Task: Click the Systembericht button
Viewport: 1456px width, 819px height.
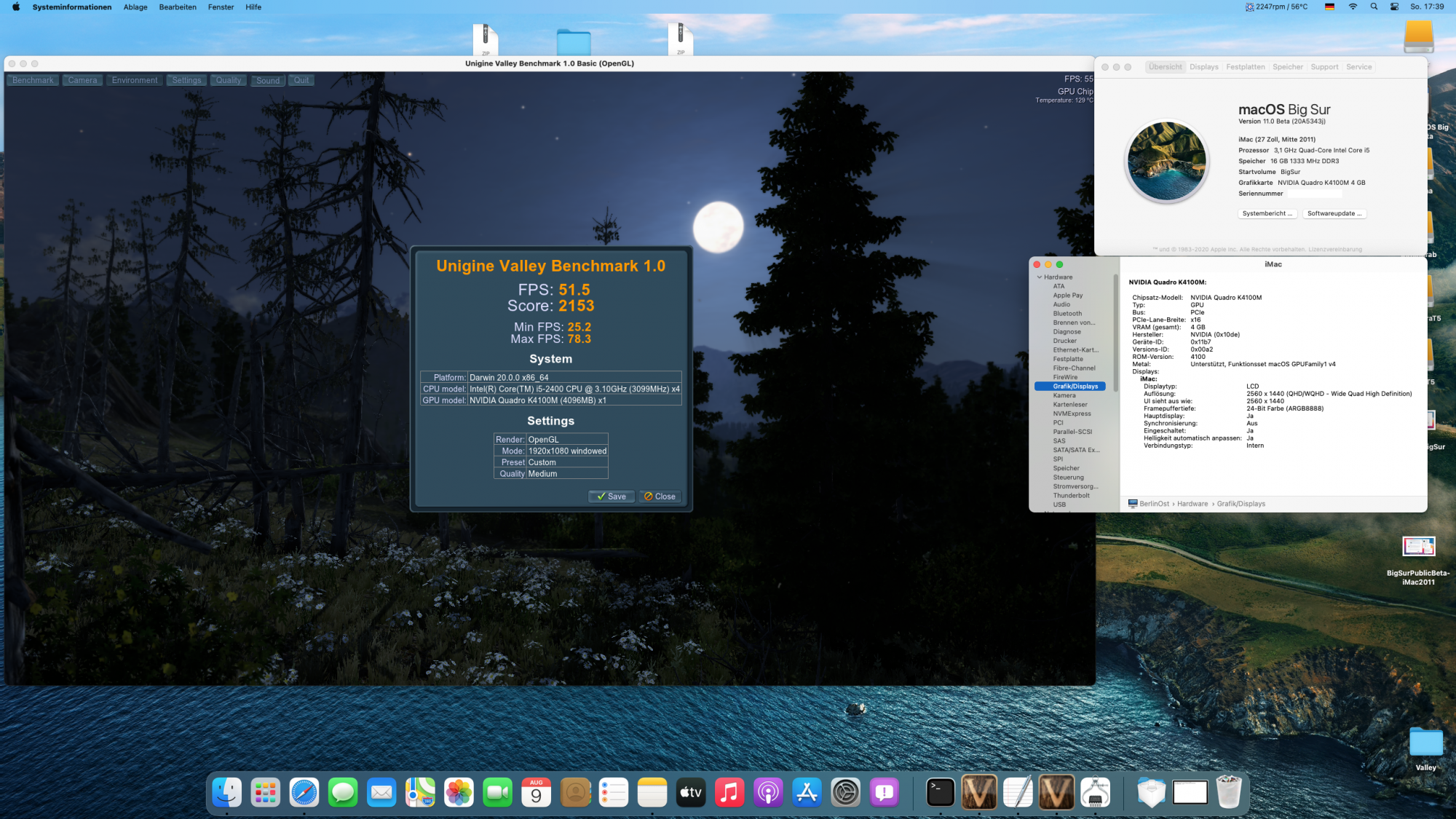Action: 1267,213
